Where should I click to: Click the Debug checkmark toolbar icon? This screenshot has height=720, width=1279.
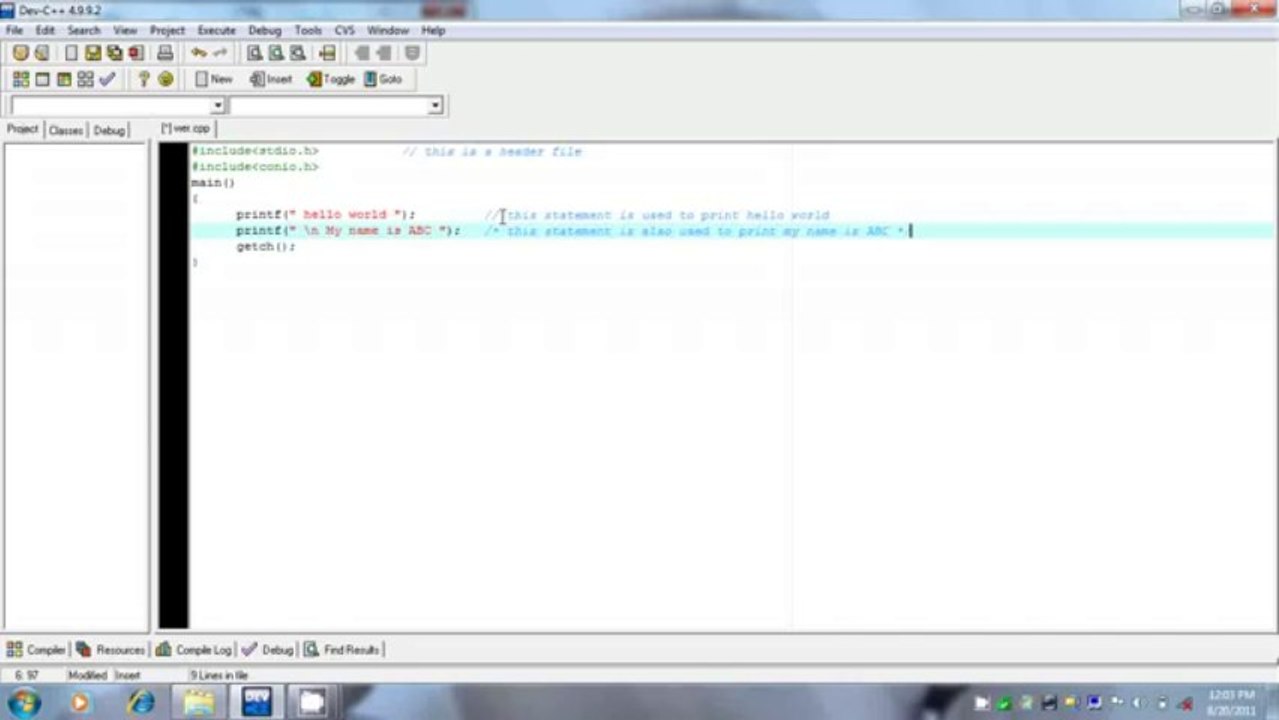(107, 79)
